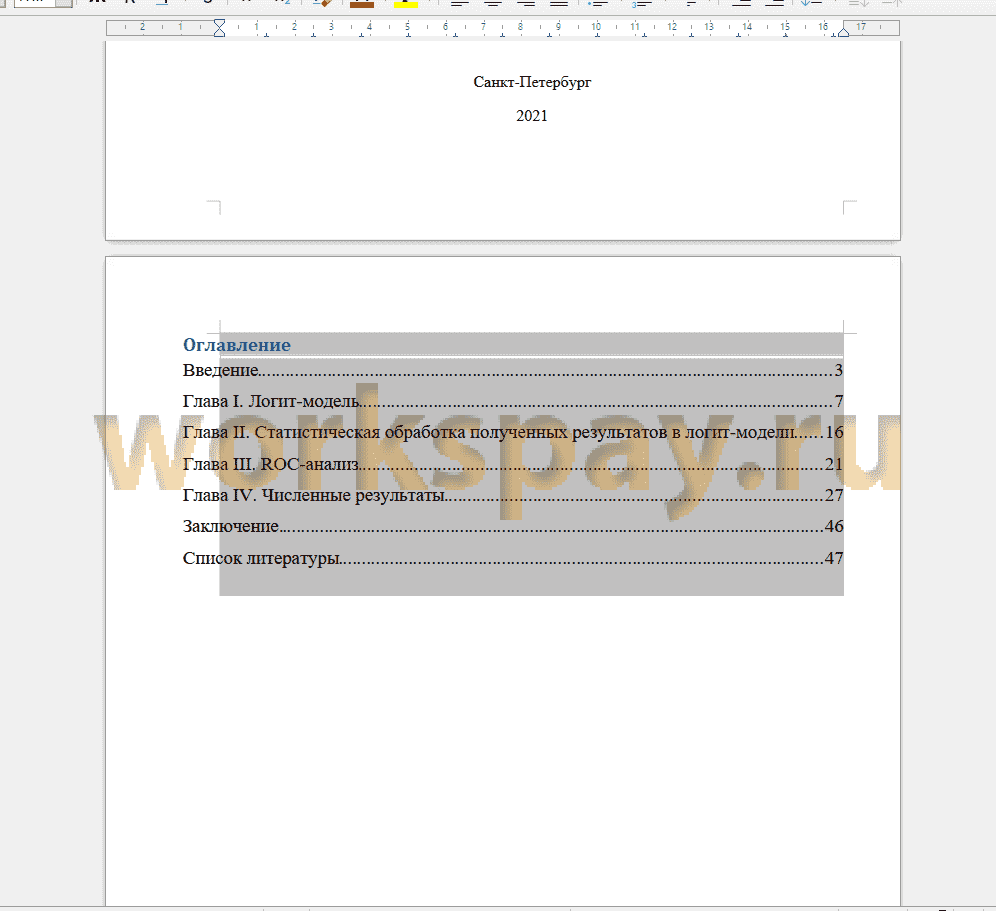Screen dimensions: 996x911
Task: Click page number 16 in the contents
Action: point(834,432)
